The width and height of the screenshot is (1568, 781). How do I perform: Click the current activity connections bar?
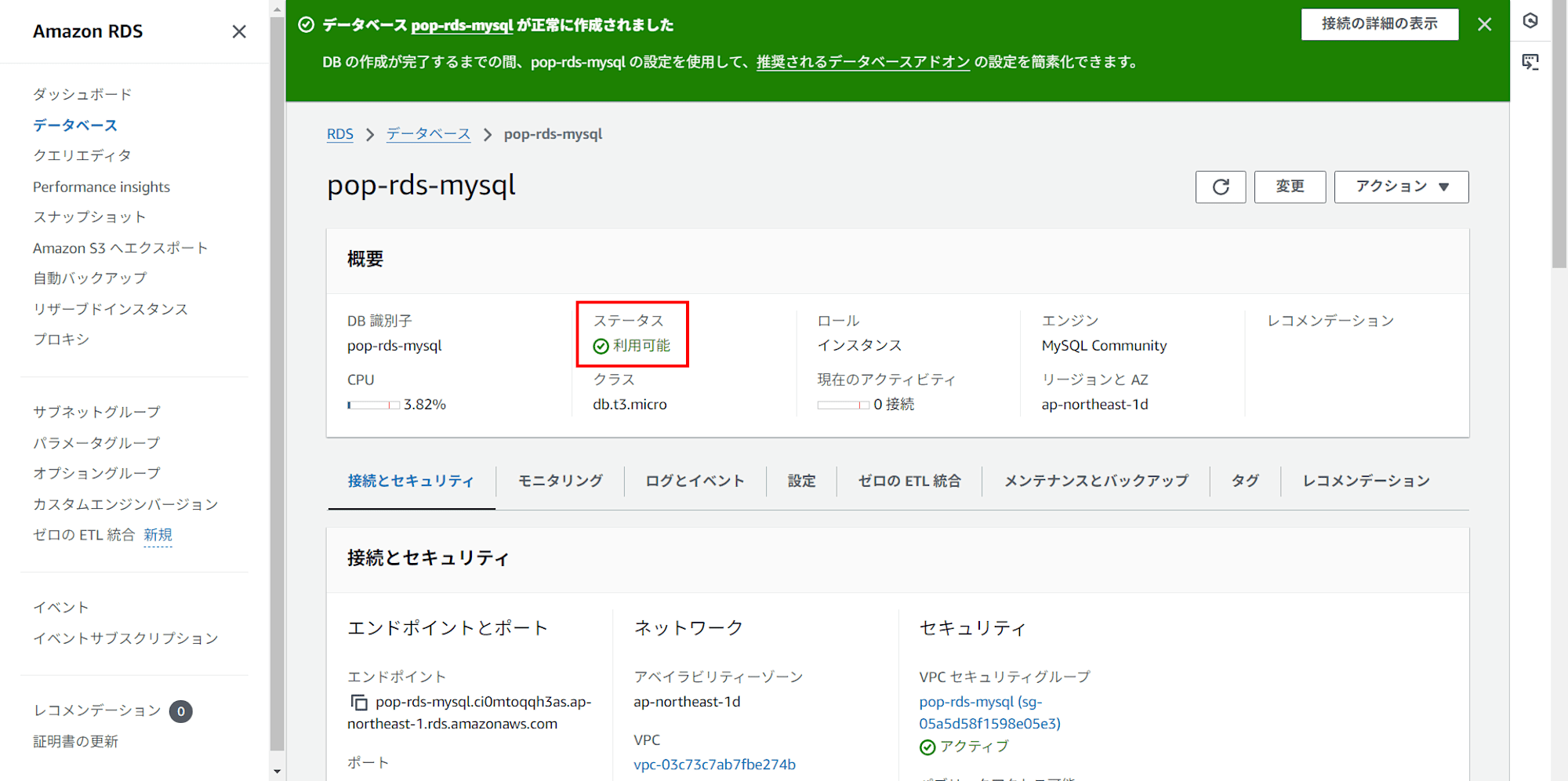[x=843, y=405]
